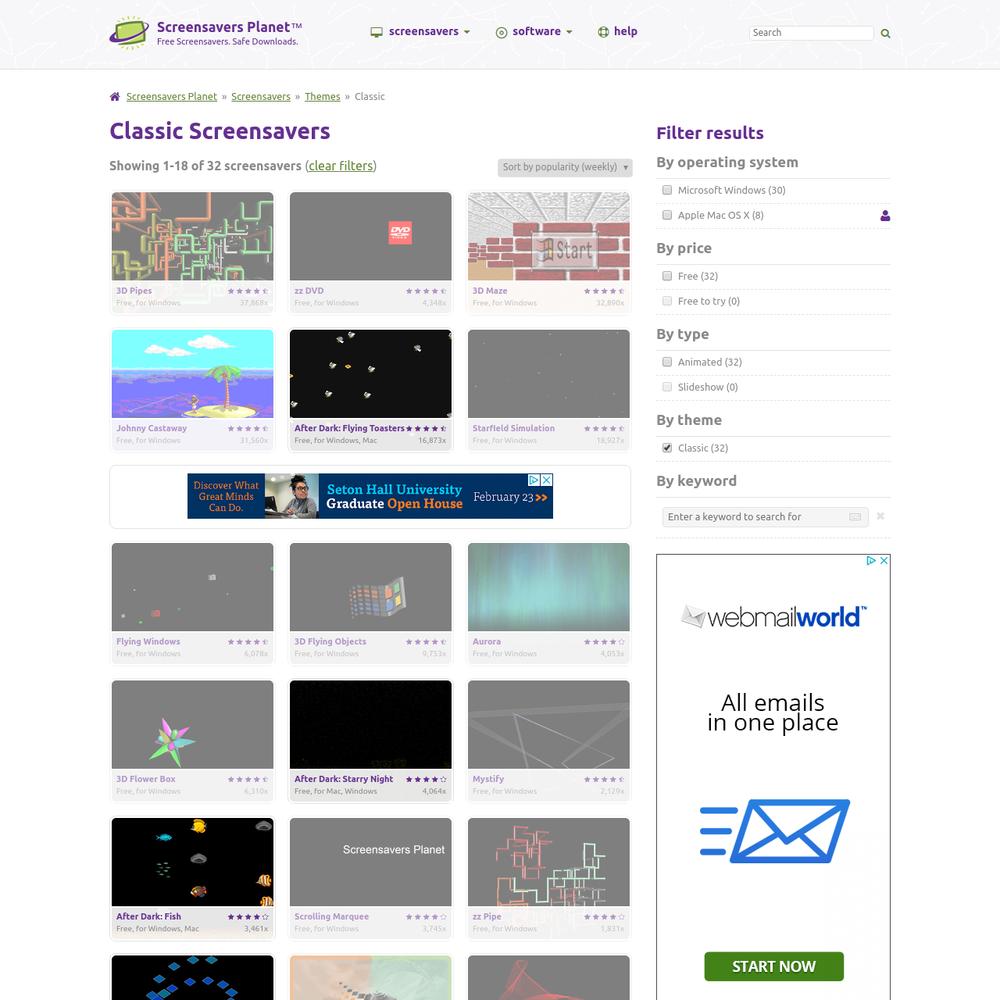Image resolution: width=1000 pixels, height=1000 pixels.
Task: Open the zz DVD thumbnail
Action: point(371,236)
